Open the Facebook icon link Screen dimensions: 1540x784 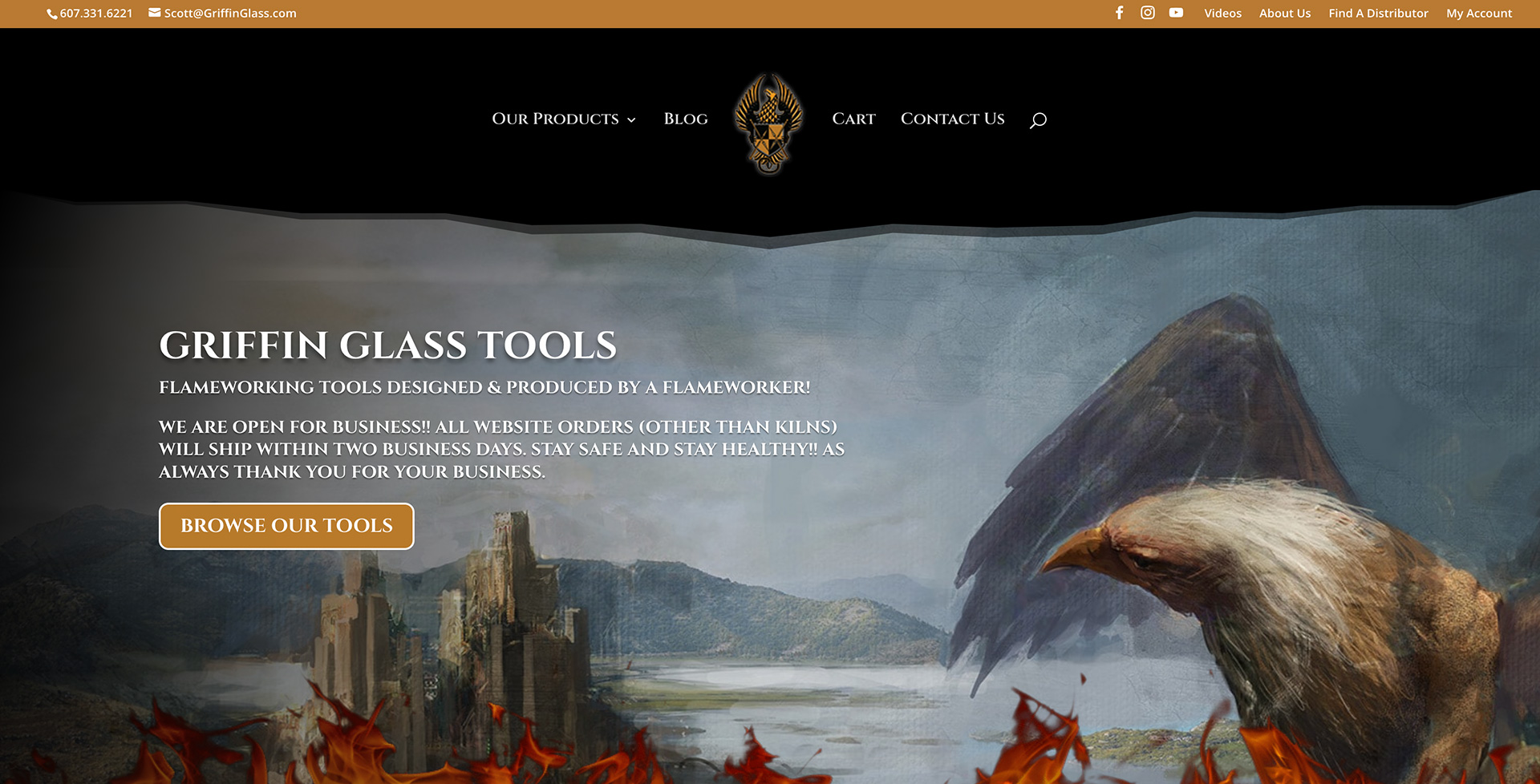[x=1119, y=13]
